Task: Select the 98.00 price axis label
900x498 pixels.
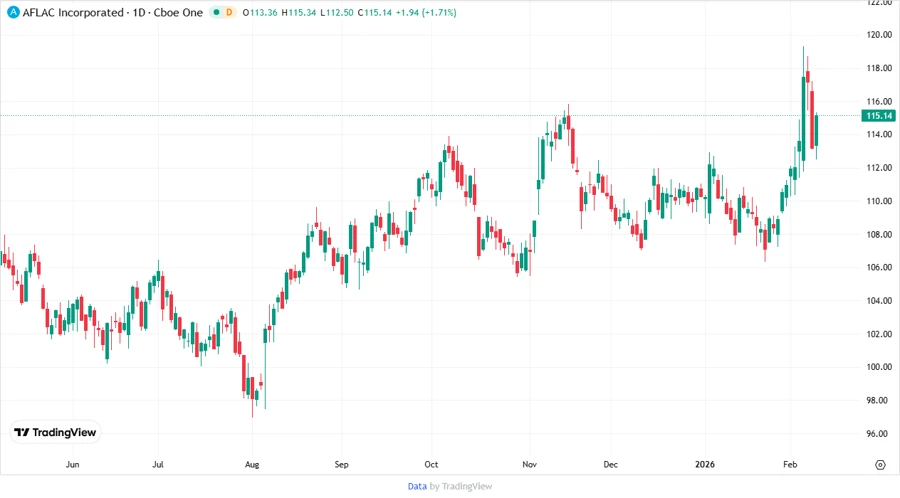Action: (879, 400)
